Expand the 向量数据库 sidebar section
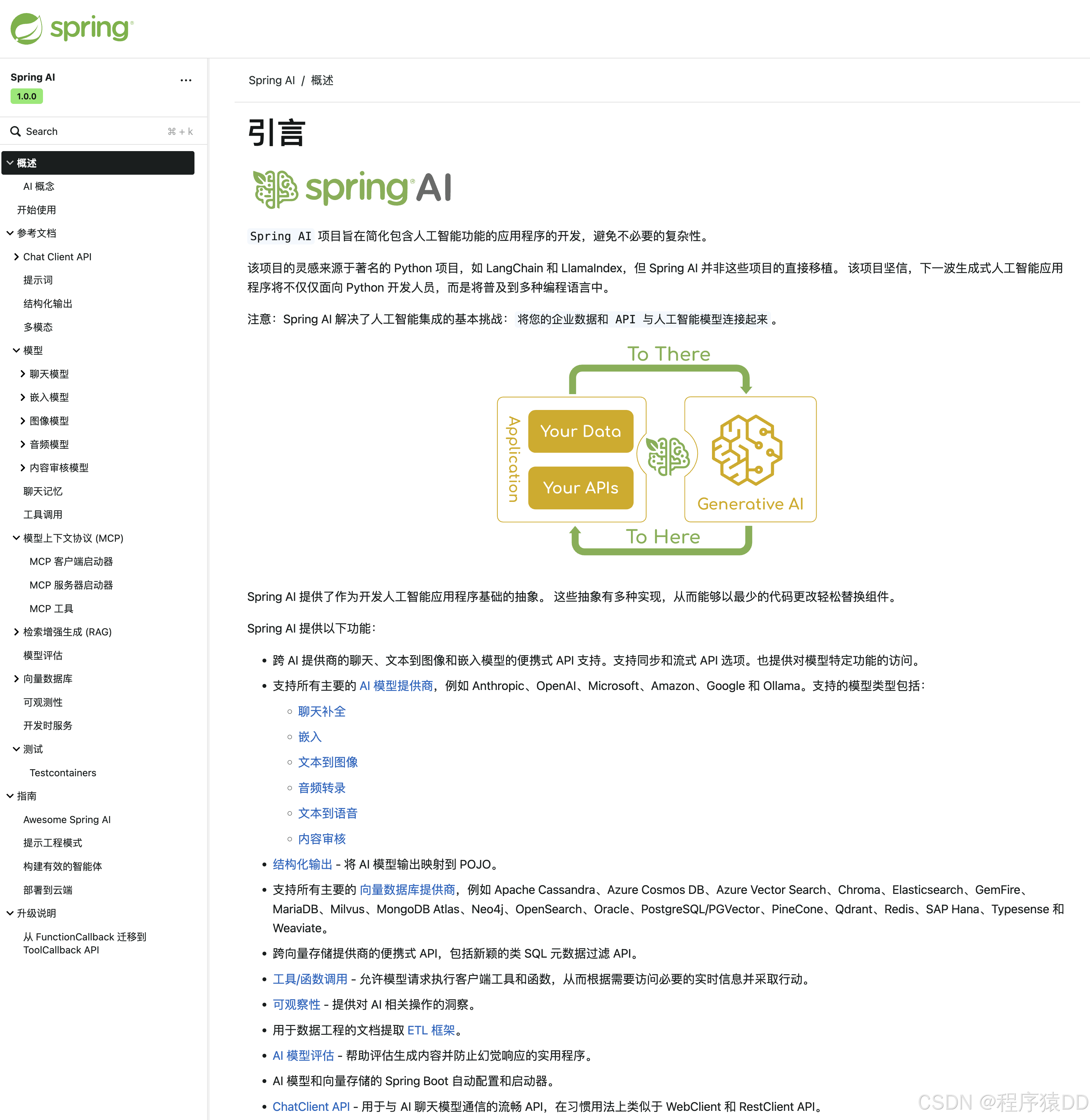Screen dimensions: 1090x1120 click(17, 679)
